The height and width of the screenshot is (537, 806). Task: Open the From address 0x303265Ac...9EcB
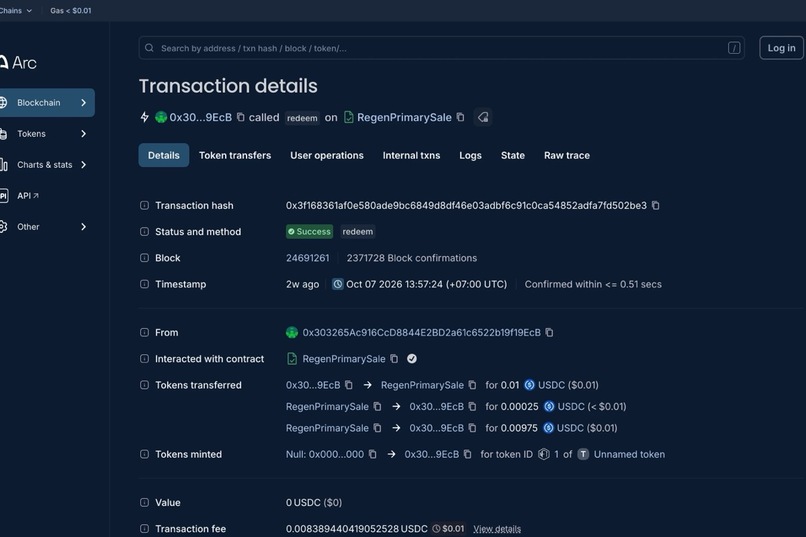422,332
